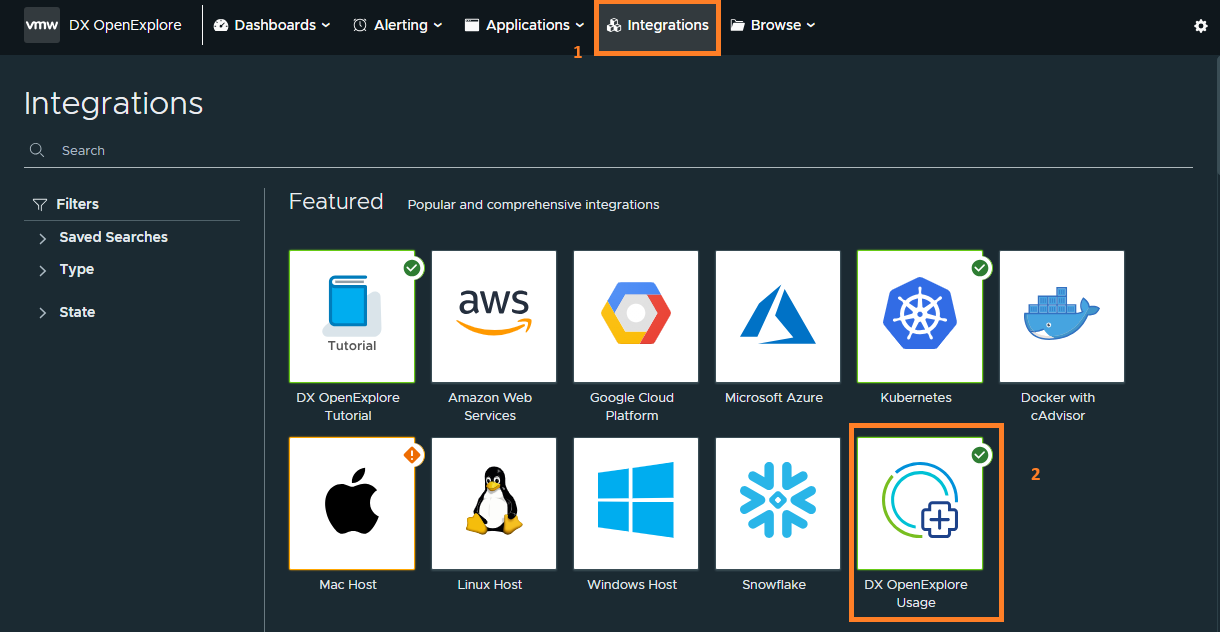This screenshot has height=632, width=1220.
Task: Open the DX OpenExplore Tutorial tile
Action: (x=352, y=316)
